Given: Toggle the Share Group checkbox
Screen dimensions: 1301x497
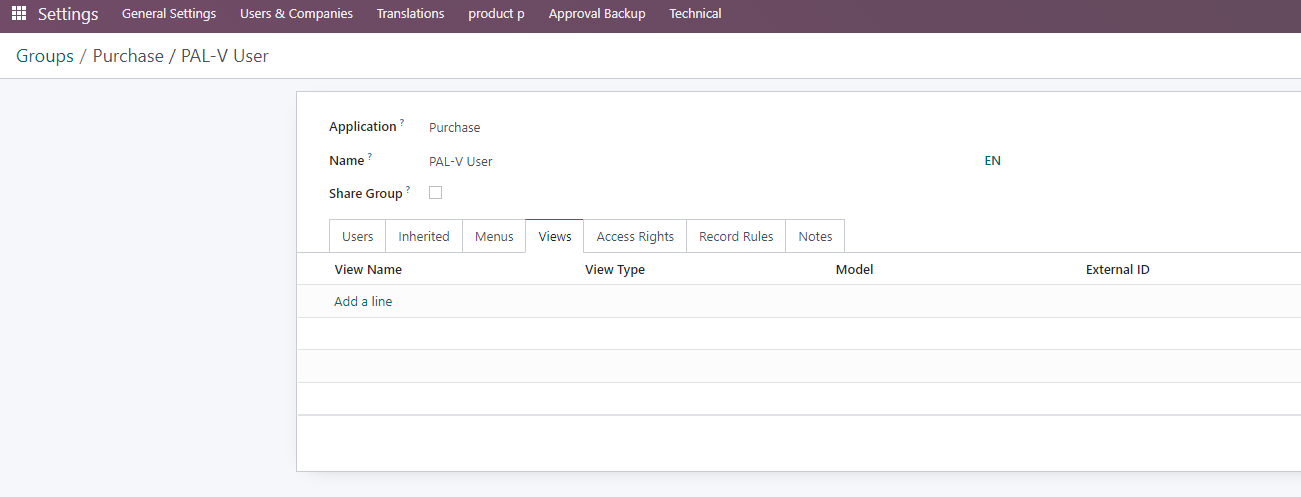Looking at the screenshot, I should 435,192.
